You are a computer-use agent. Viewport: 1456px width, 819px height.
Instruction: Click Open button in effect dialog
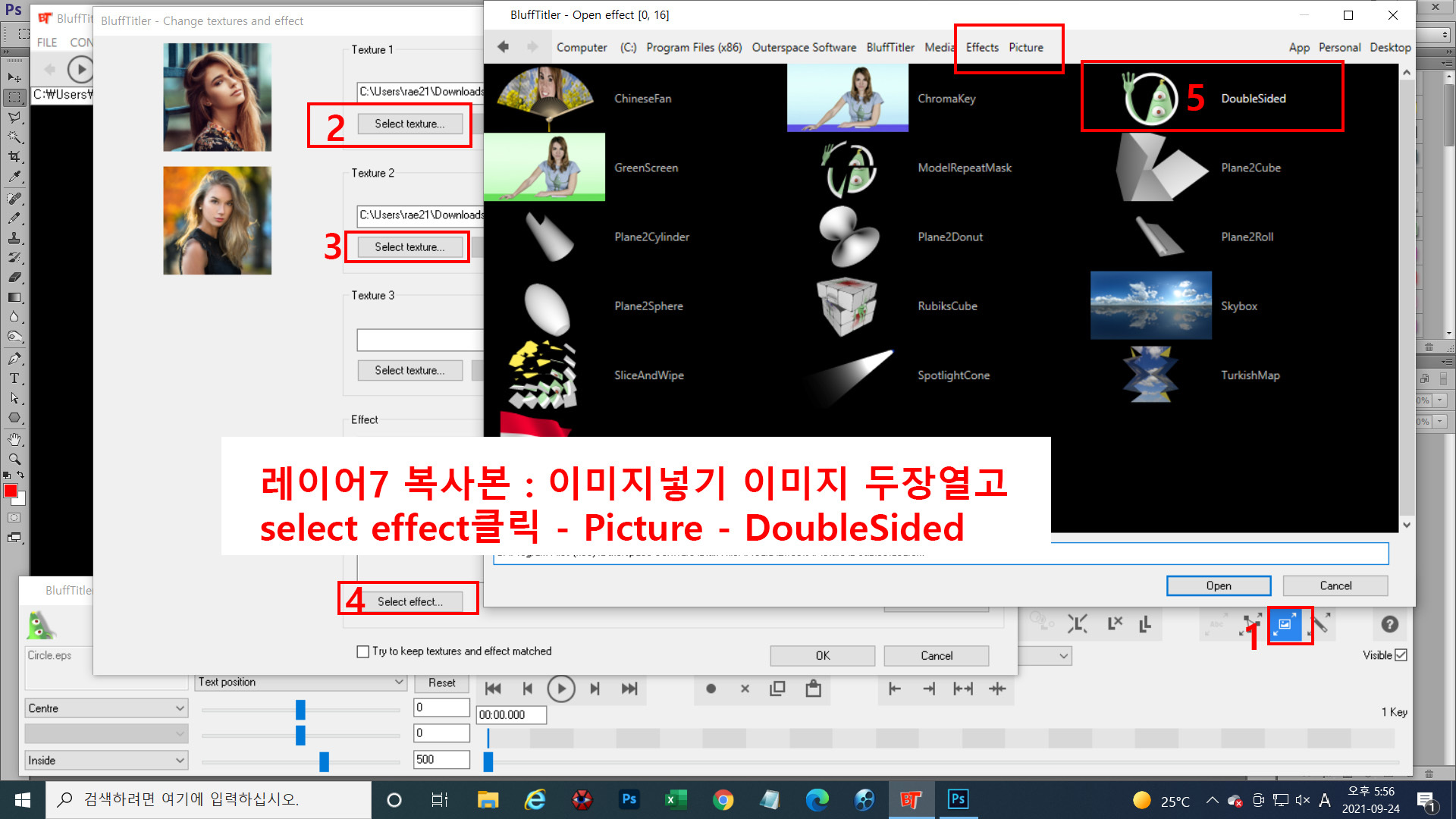coord(1218,585)
